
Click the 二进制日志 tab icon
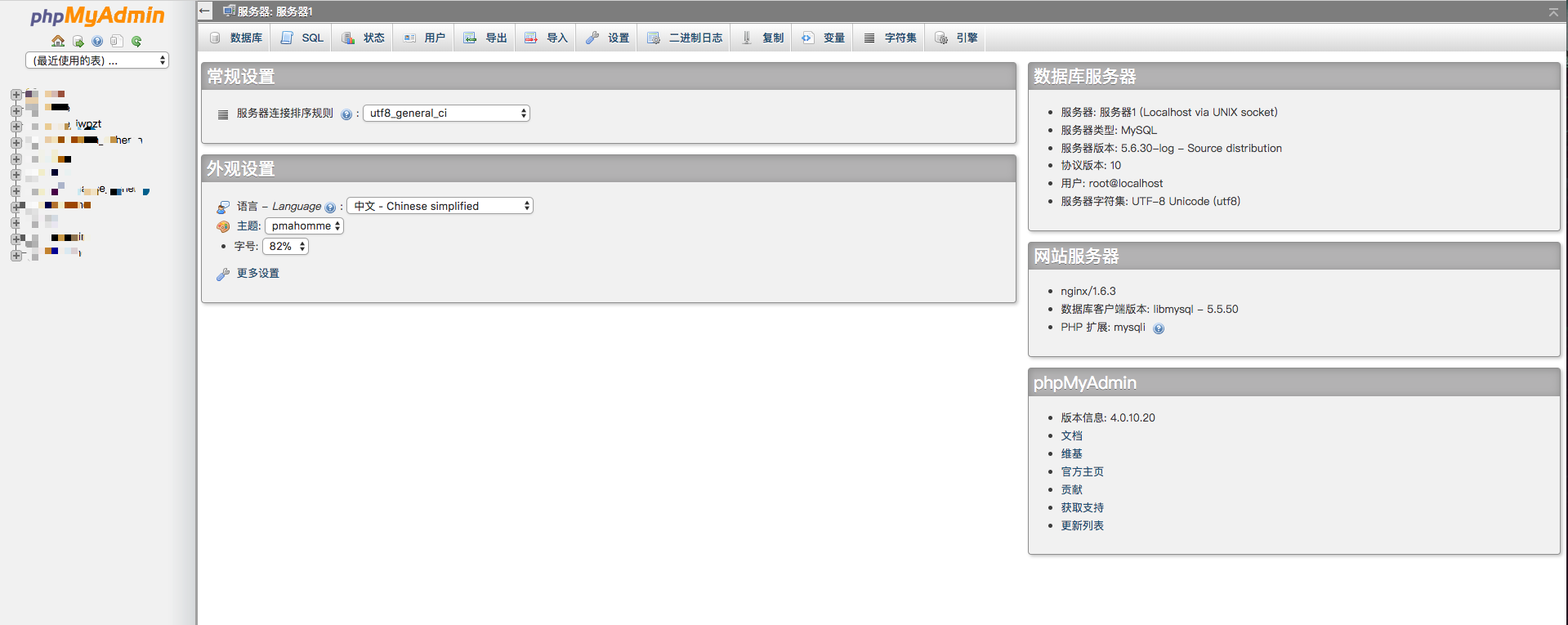[653, 38]
